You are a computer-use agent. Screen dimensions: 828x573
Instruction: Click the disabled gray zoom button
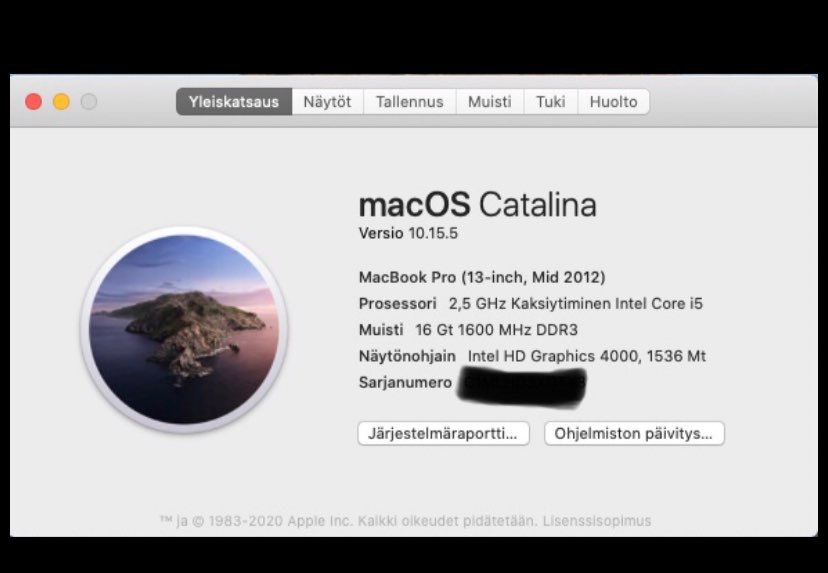tap(89, 101)
